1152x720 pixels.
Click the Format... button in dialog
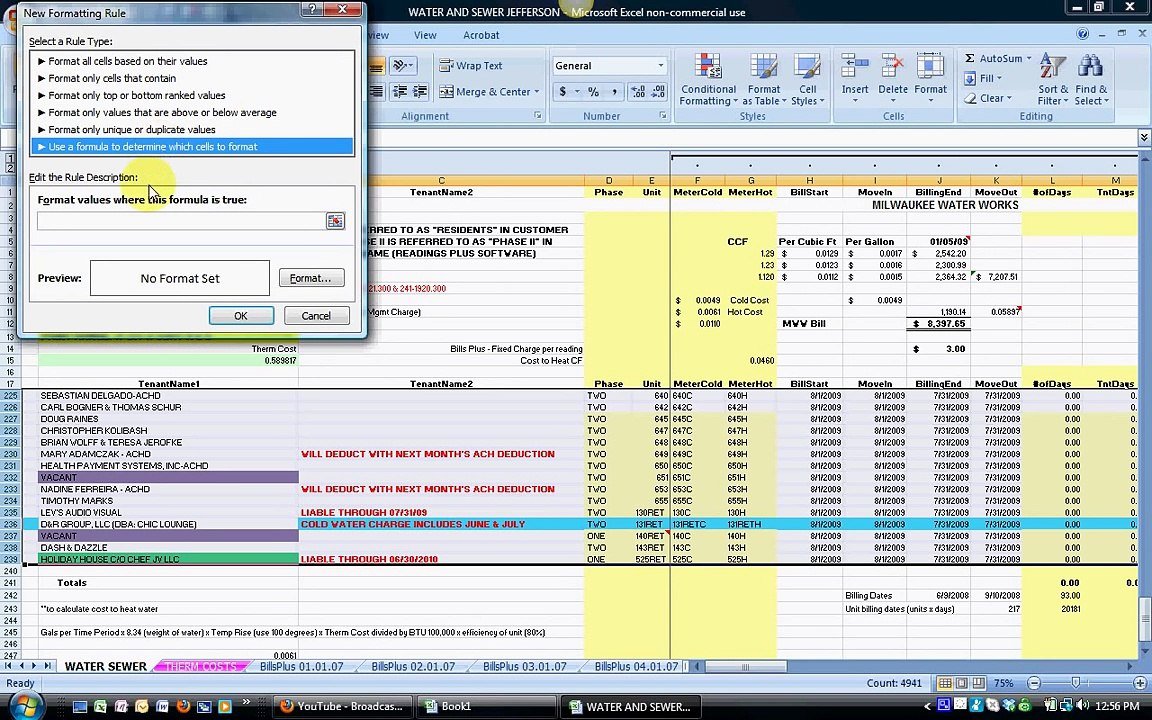pos(312,278)
